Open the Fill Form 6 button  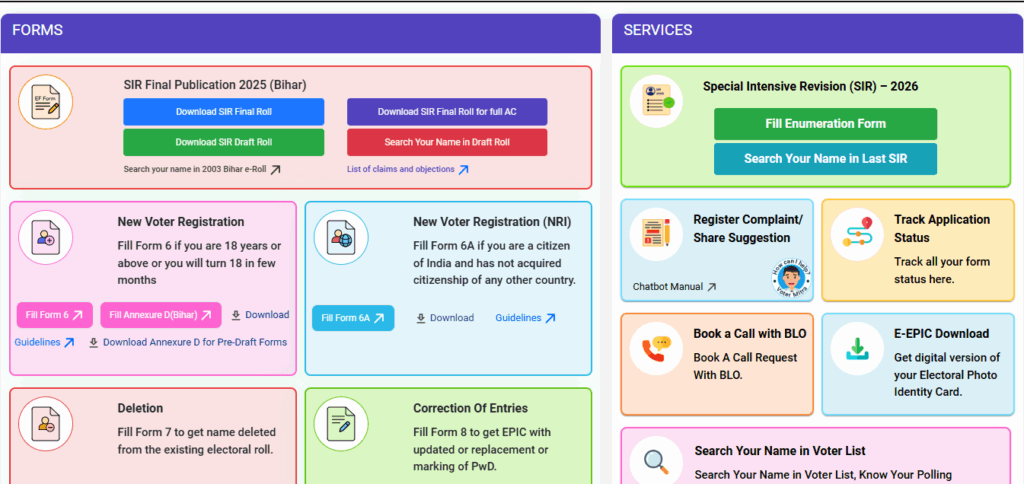coord(54,315)
